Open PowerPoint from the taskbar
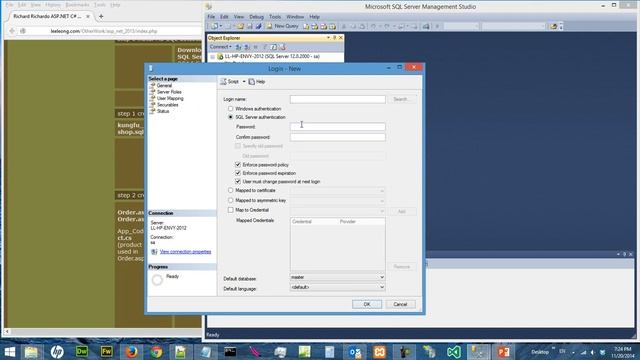This screenshot has width=640, height=360. coord(503,352)
